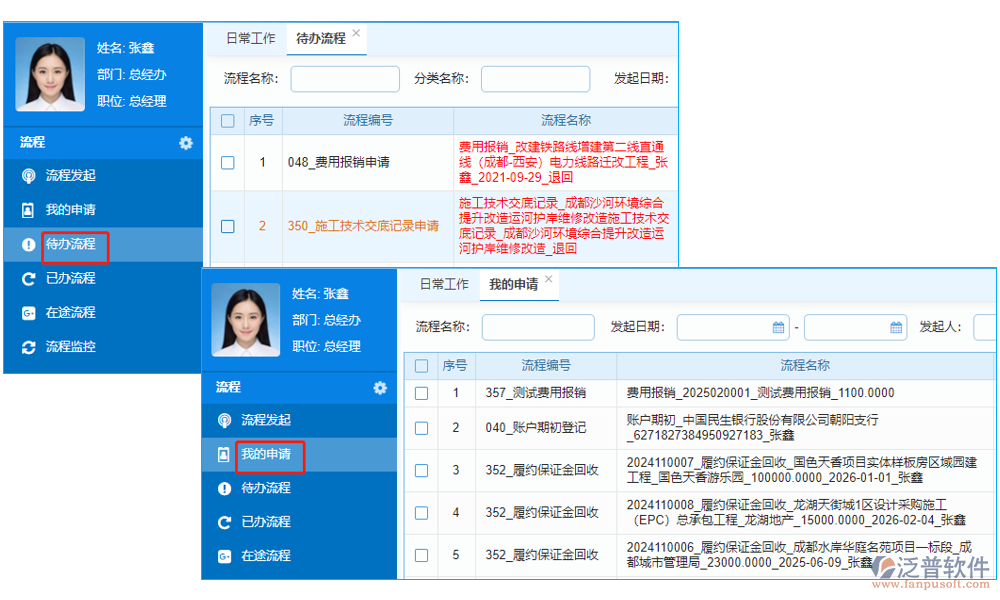1000x600 pixels.
Task: Tick the checkbox for 350_施工技术交底记录申请
Action: 227,227
